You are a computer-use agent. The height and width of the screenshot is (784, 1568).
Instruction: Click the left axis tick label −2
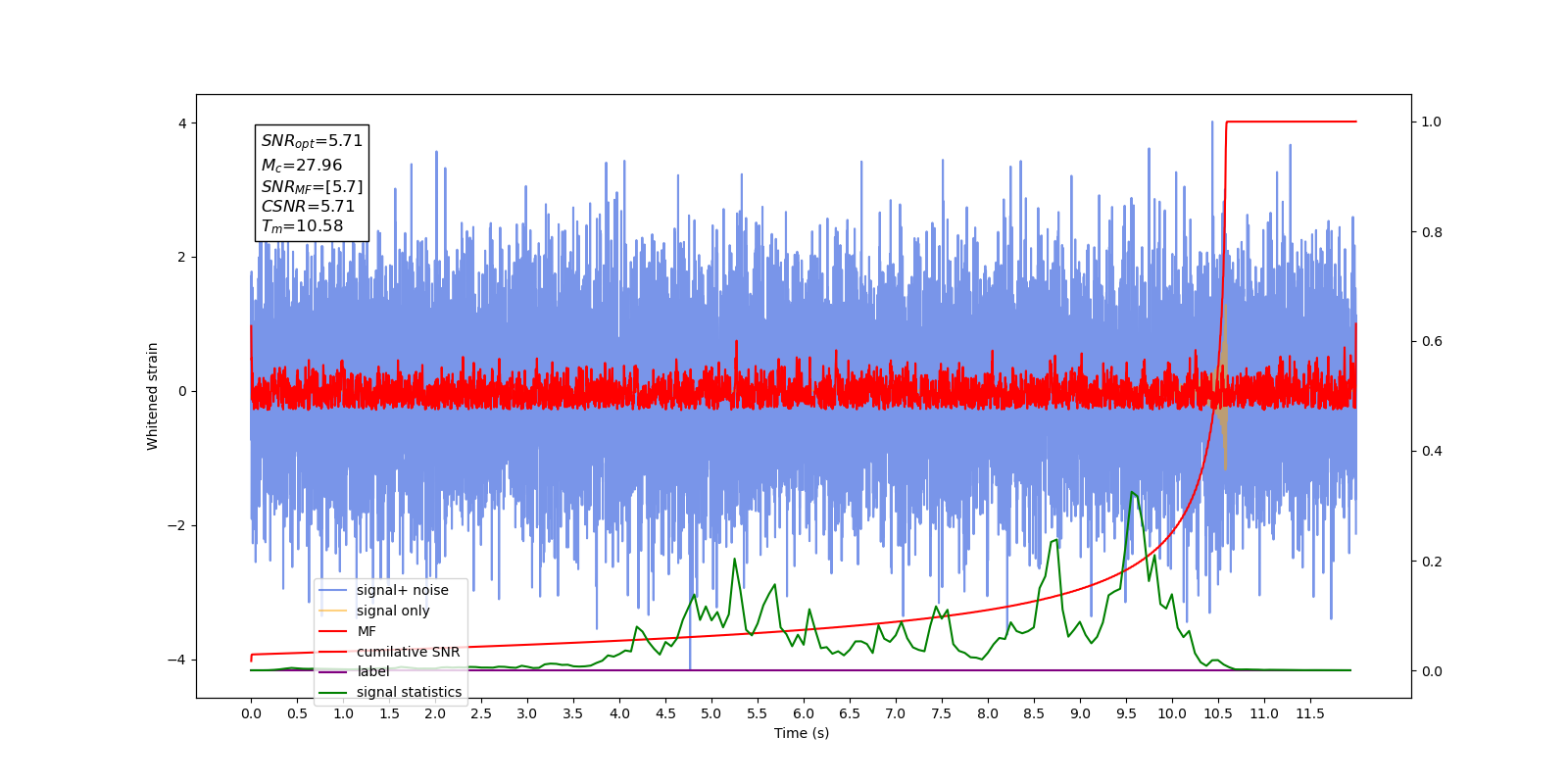177,525
